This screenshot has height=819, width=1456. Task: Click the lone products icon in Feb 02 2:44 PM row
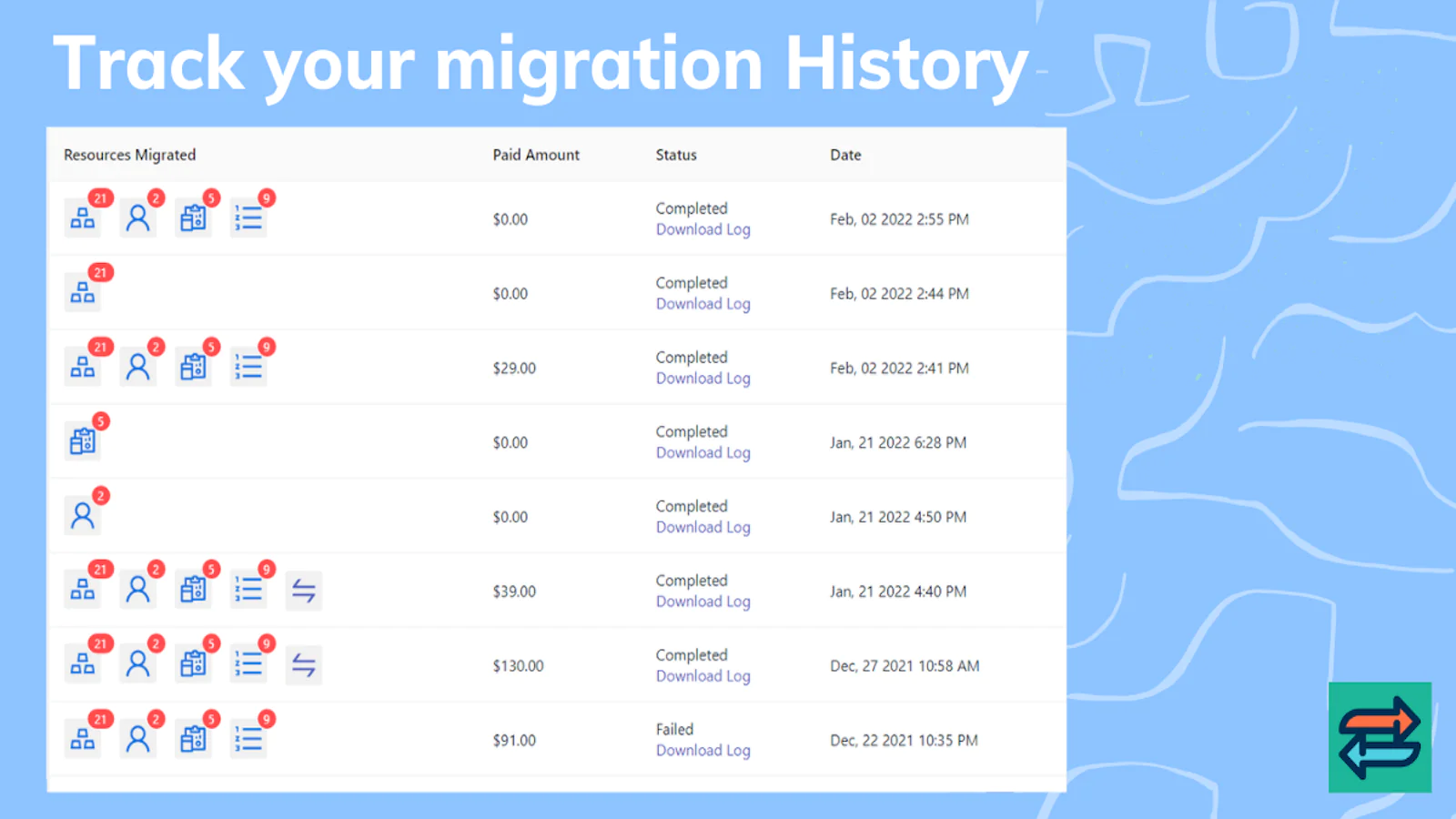(x=83, y=293)
